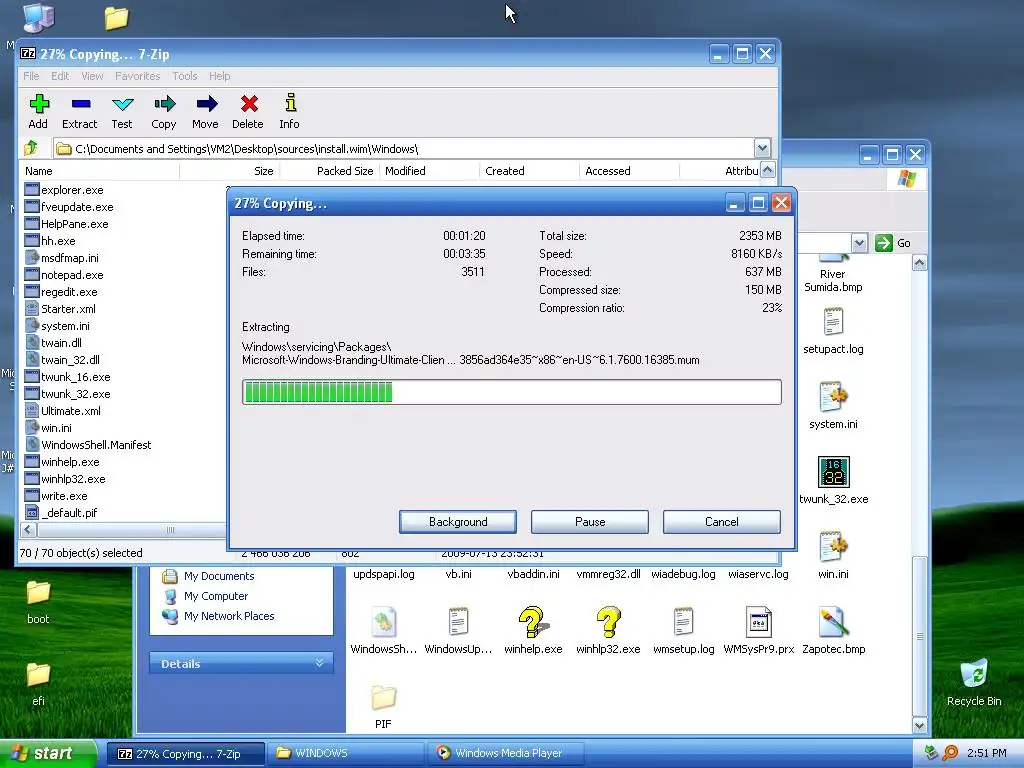Pause the copying operation

click(x=590, y=522)
